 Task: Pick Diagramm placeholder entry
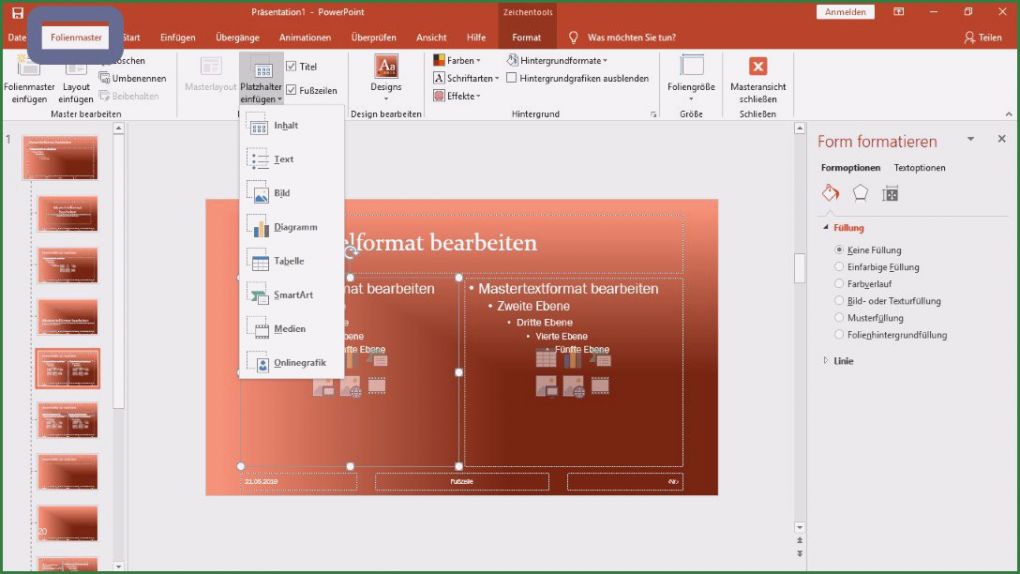click(291, 227)
